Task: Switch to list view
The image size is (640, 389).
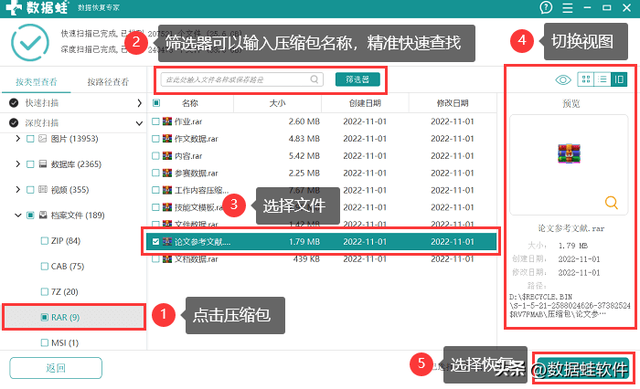Action: (x=602, y=79)
